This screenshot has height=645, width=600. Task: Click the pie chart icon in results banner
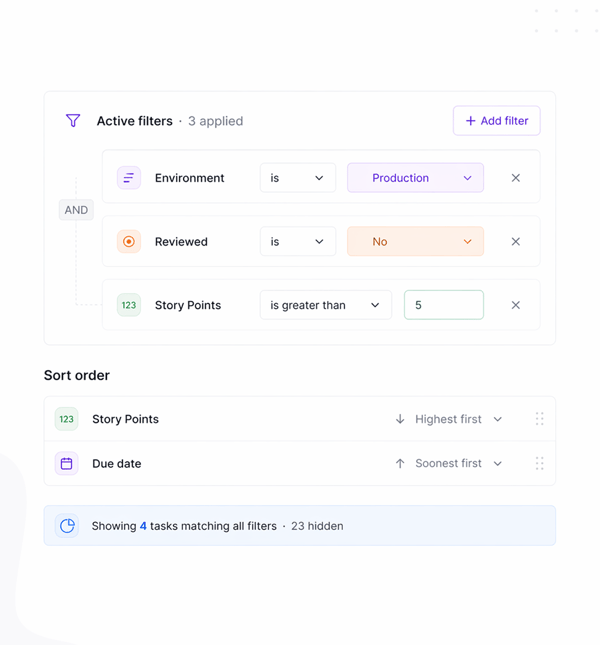pyautogui.click(x=67, y=526)
